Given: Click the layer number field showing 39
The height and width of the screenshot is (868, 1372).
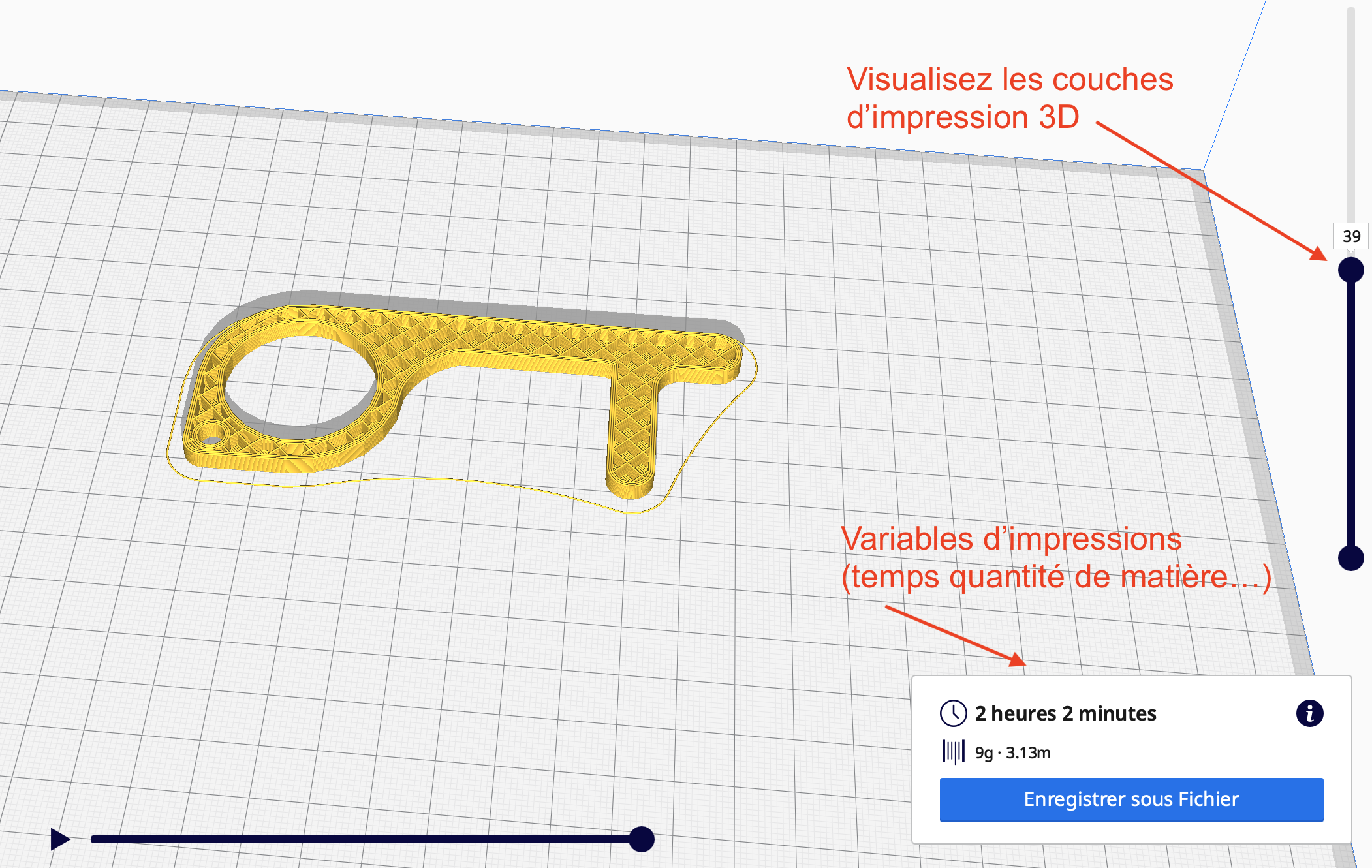Looking at the screenshot, I should click(1350, 236).
